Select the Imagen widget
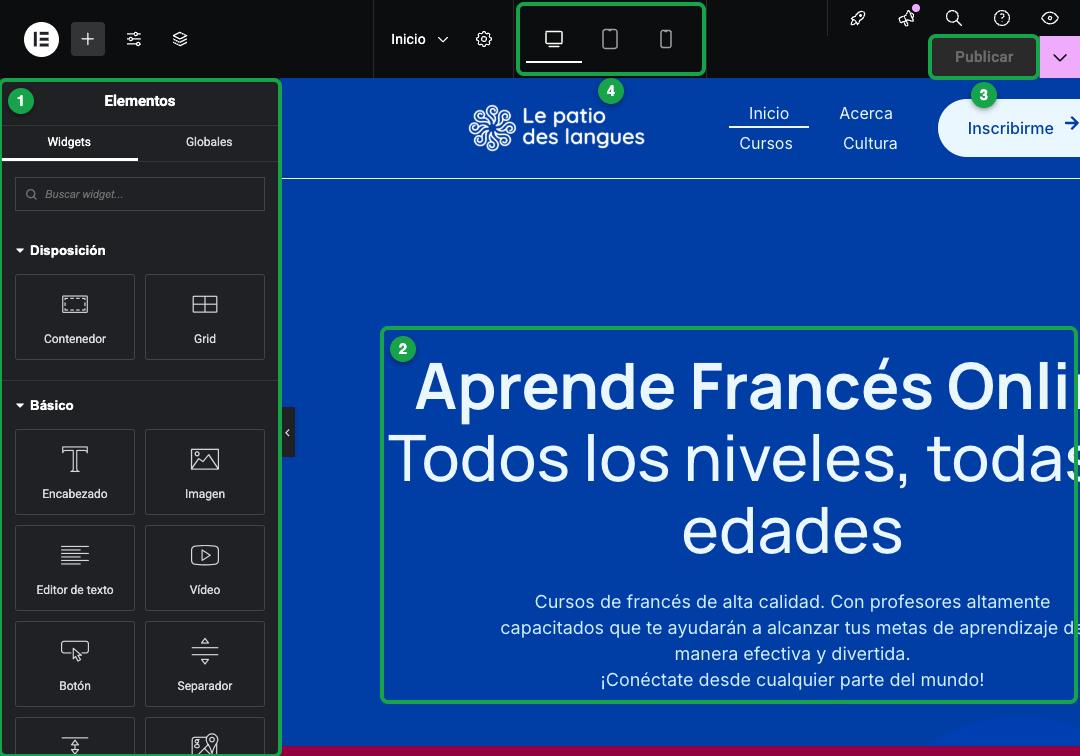Viewport: 1080px width, 756px height. 205,472
